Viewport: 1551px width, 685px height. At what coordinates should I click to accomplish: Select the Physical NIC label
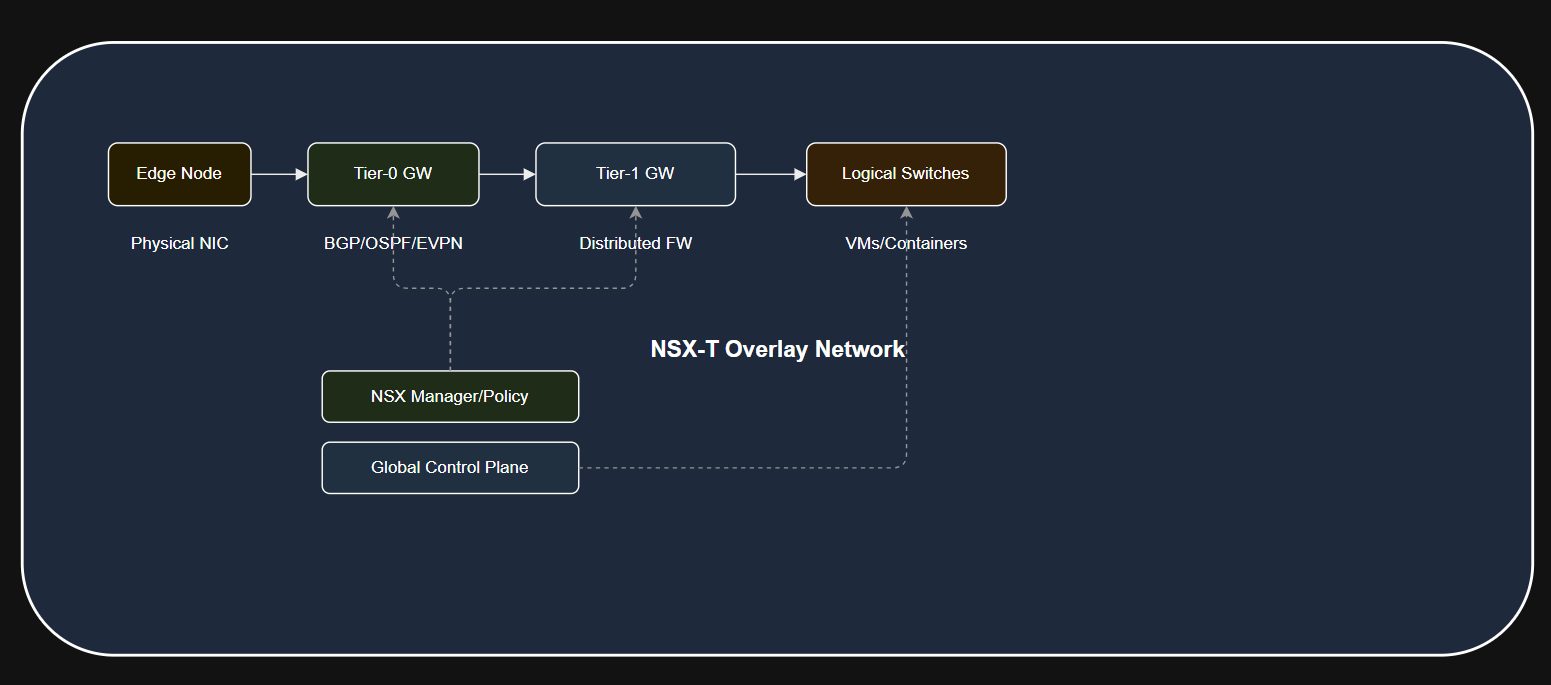coord(180,244)
